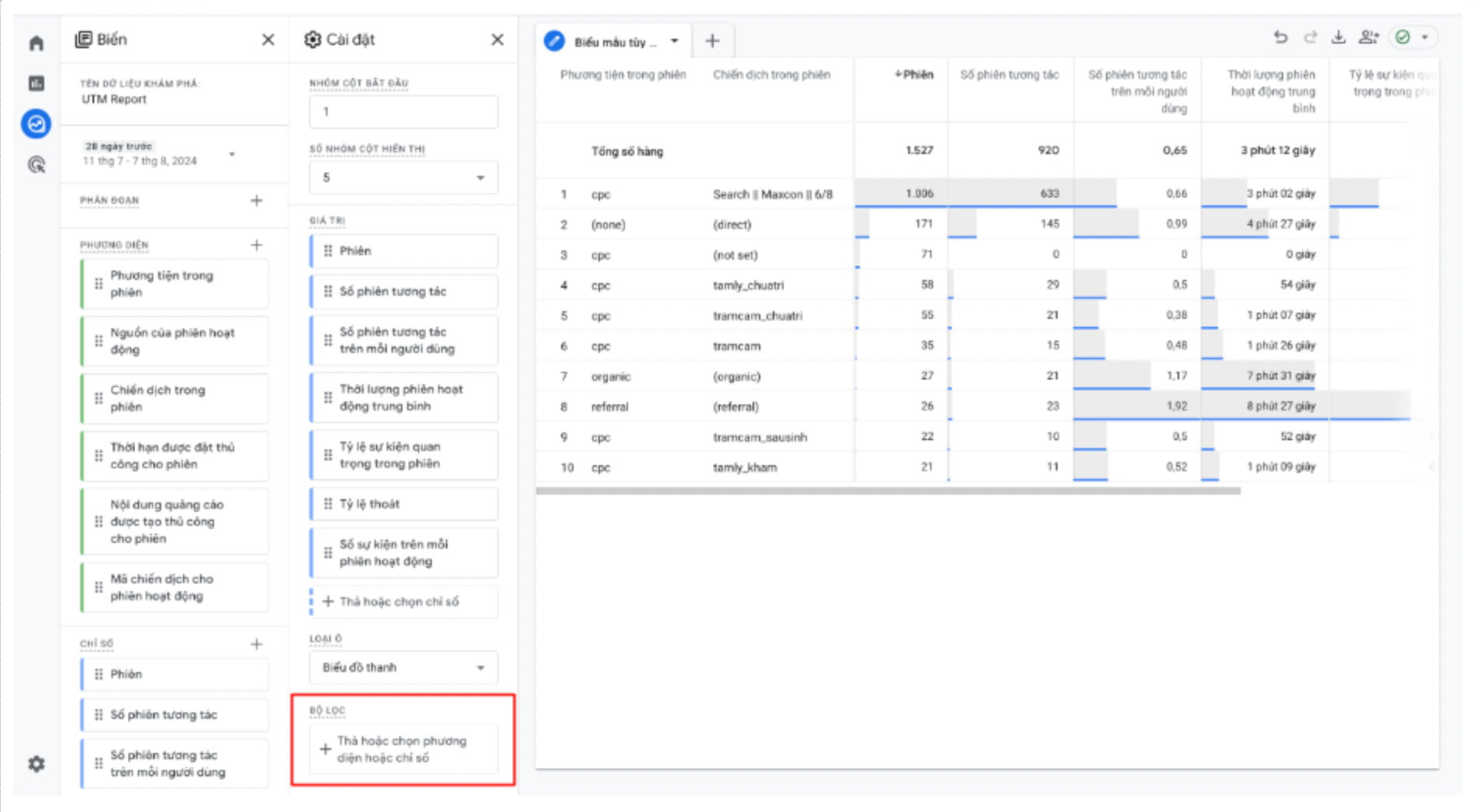
Task: Select the Phiên metric in Chỉ số list
Action: click(x=175, y=674)
